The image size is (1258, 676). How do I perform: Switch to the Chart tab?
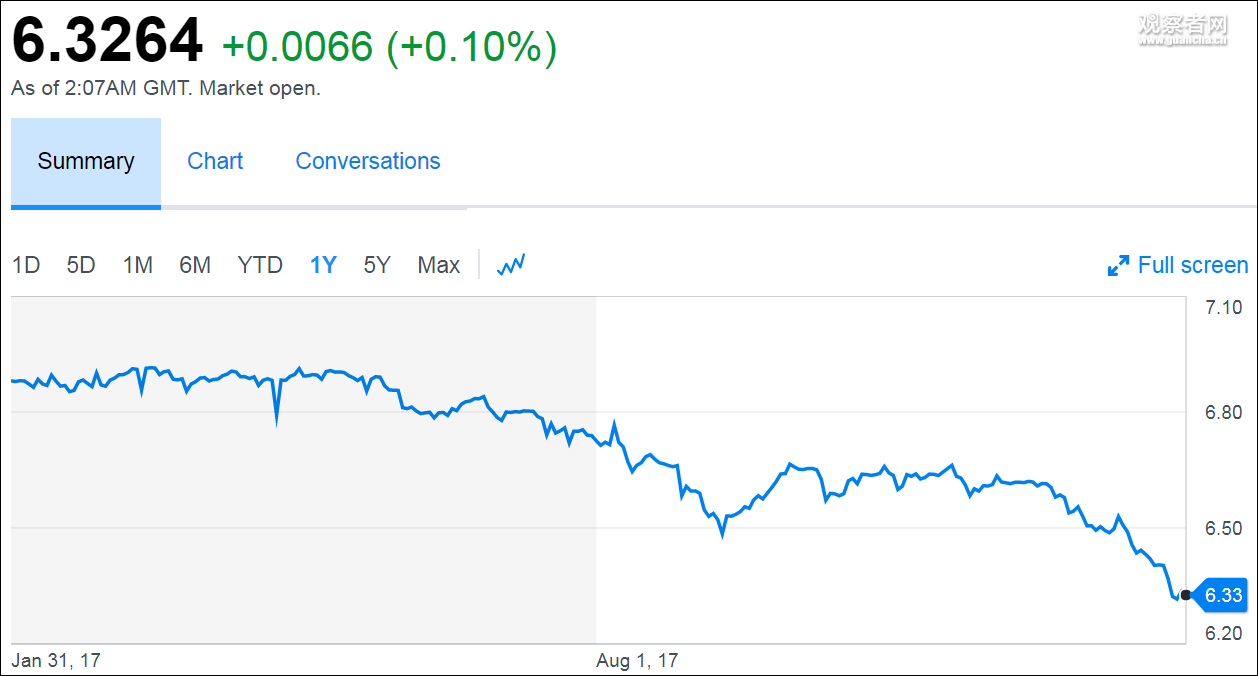[x=215, y=162]
